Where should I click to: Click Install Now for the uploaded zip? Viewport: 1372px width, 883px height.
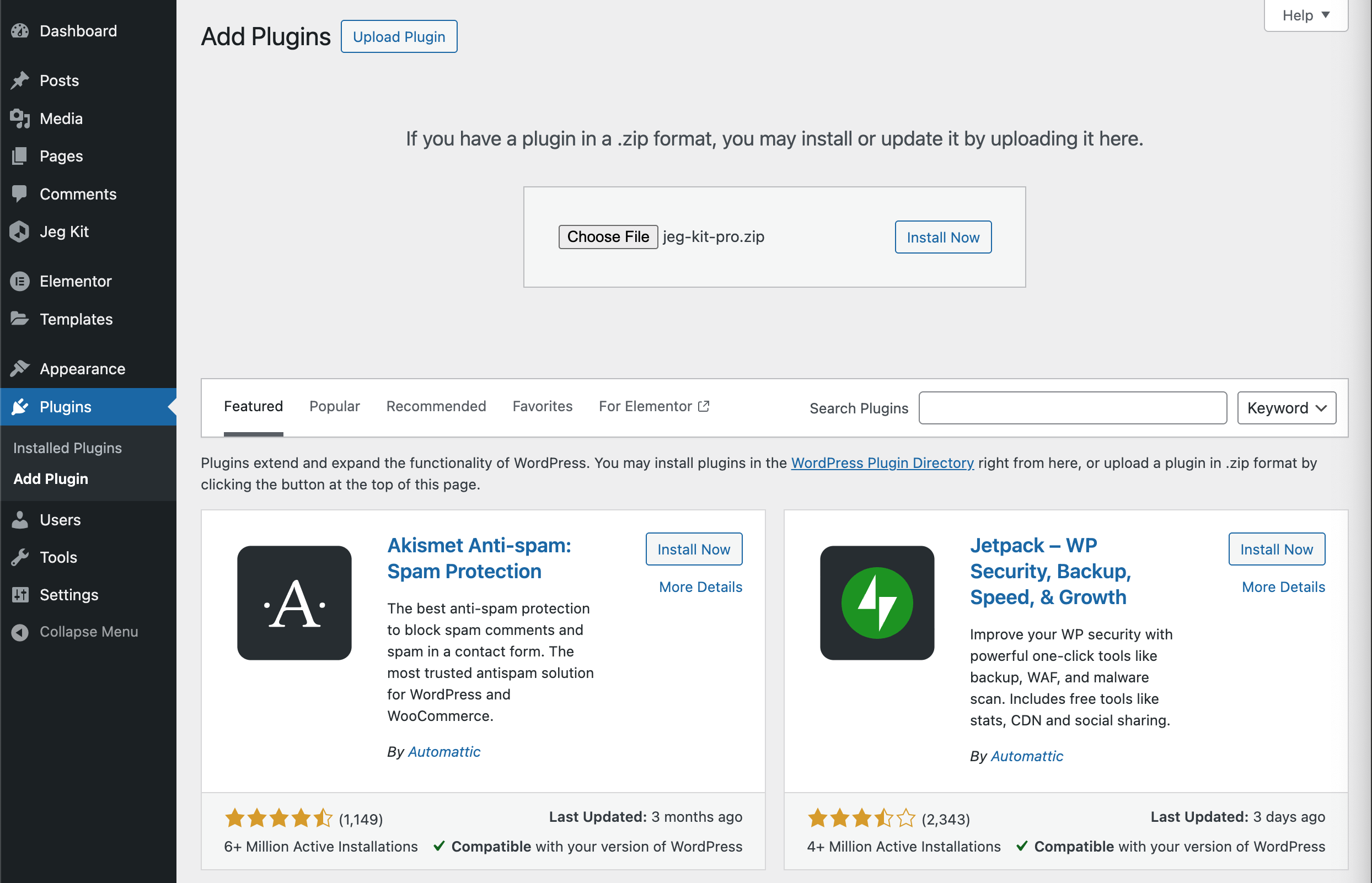(x=943, y=238)
